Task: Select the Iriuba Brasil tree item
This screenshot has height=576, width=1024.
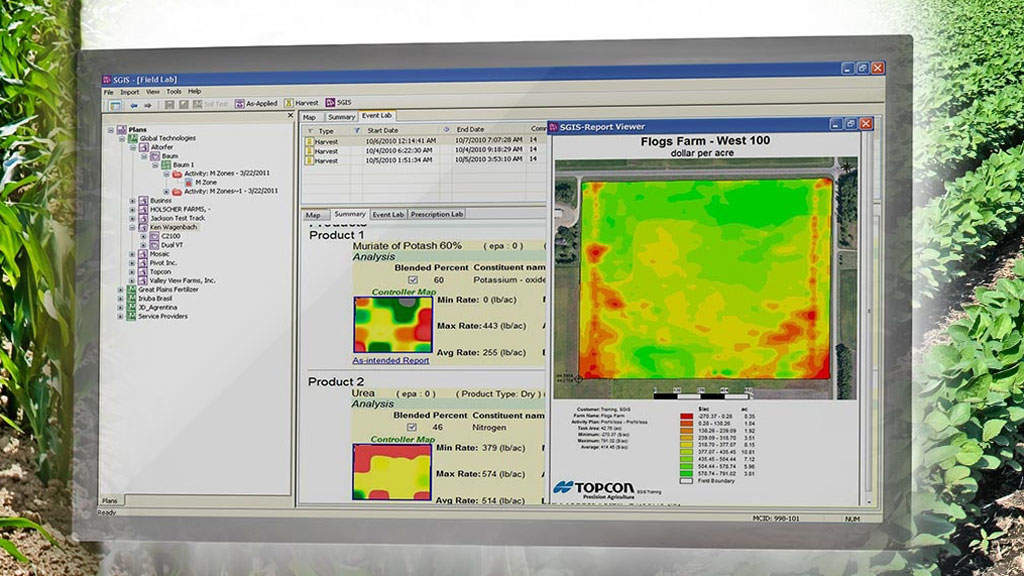Action: [155, 298]
